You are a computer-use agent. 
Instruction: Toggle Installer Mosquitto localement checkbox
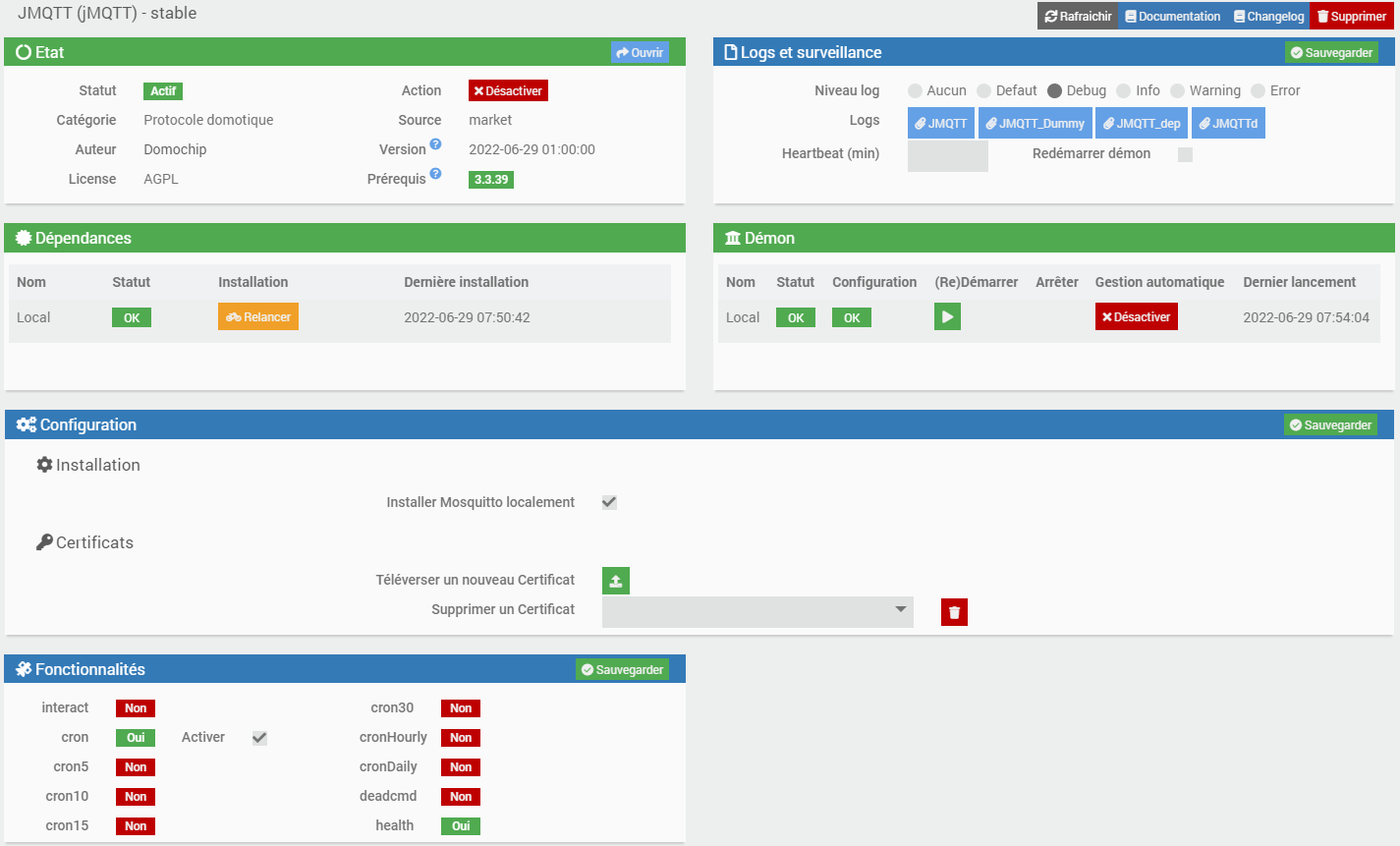click(x=609, y=502)
